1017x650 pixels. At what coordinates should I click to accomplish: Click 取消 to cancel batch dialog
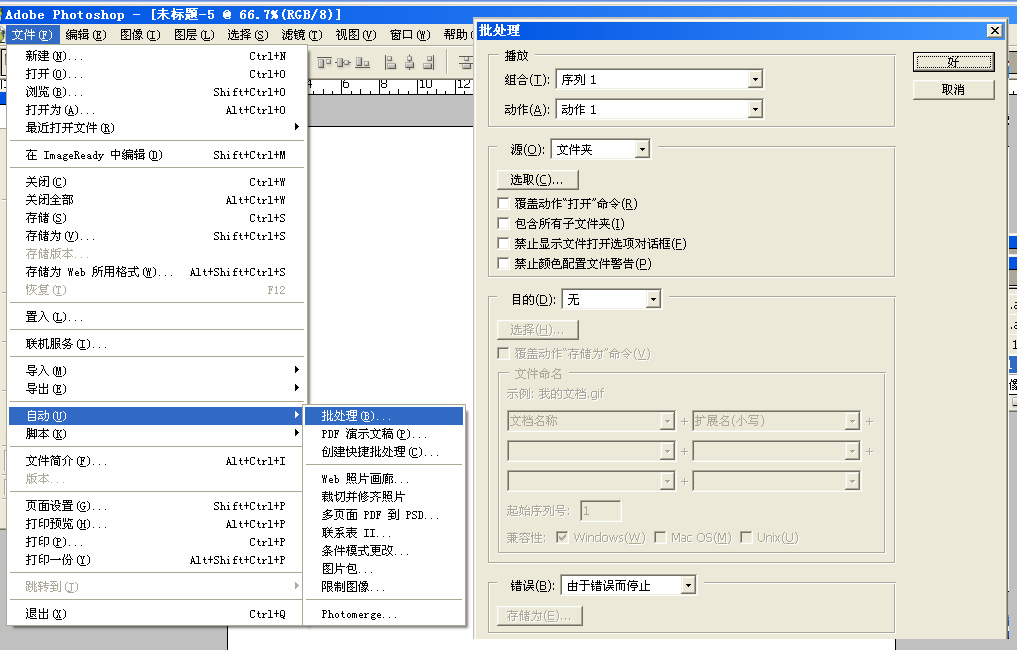tap(953, 90)
